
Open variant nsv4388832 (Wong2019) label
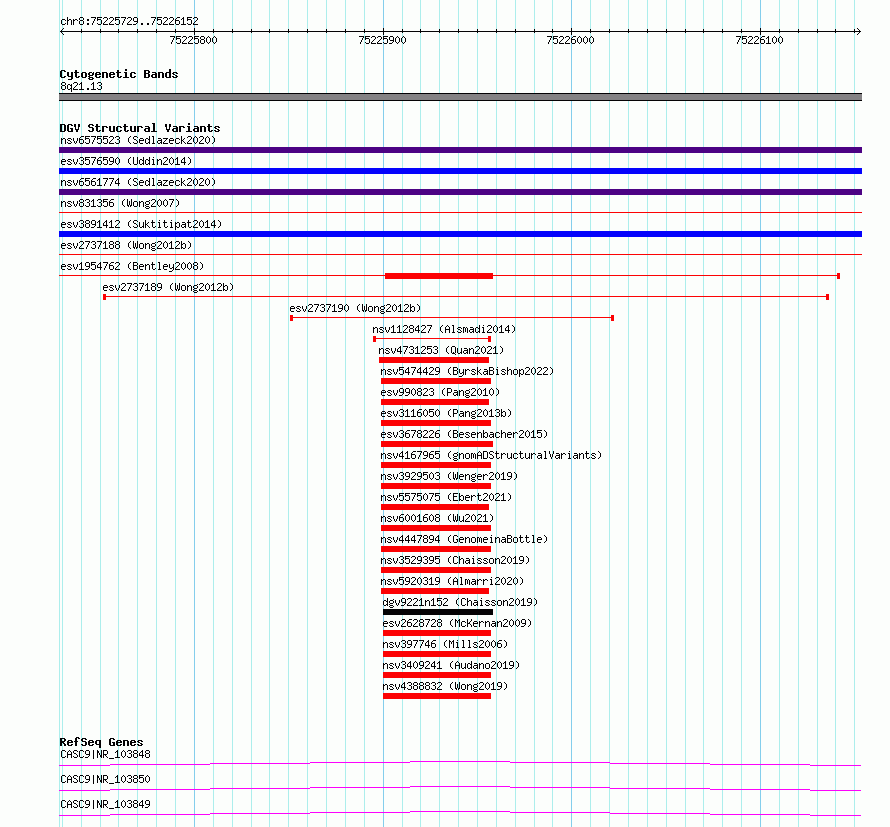click(x=445, y=686)
